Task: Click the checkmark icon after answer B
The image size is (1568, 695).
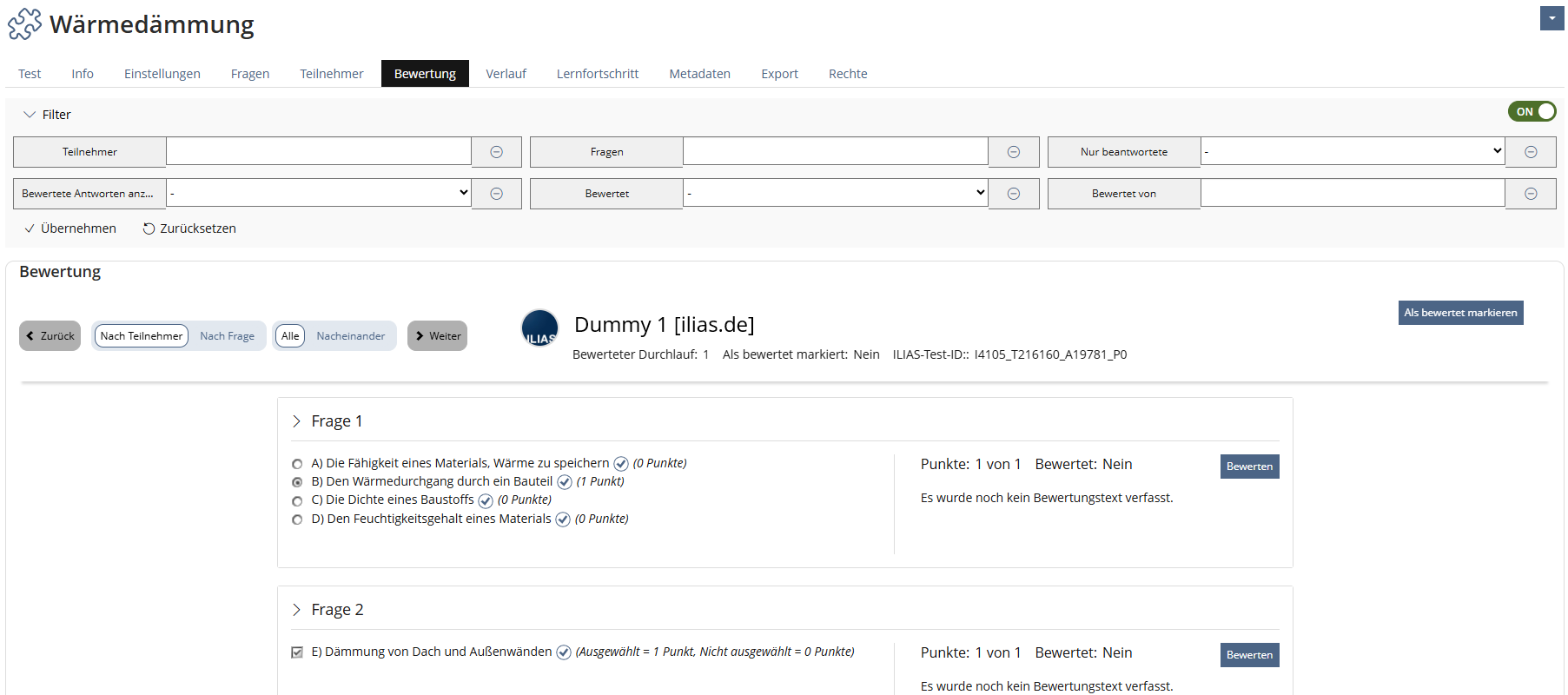Action: coord(565,482)
